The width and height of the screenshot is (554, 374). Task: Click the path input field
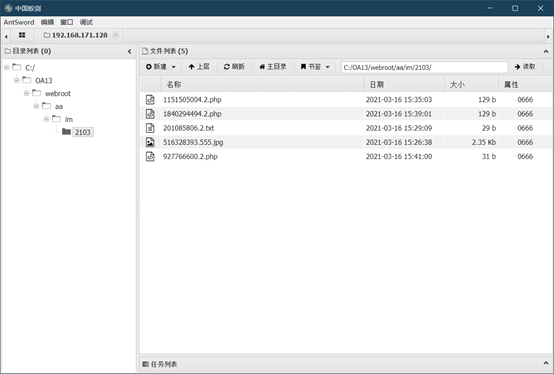424,67
